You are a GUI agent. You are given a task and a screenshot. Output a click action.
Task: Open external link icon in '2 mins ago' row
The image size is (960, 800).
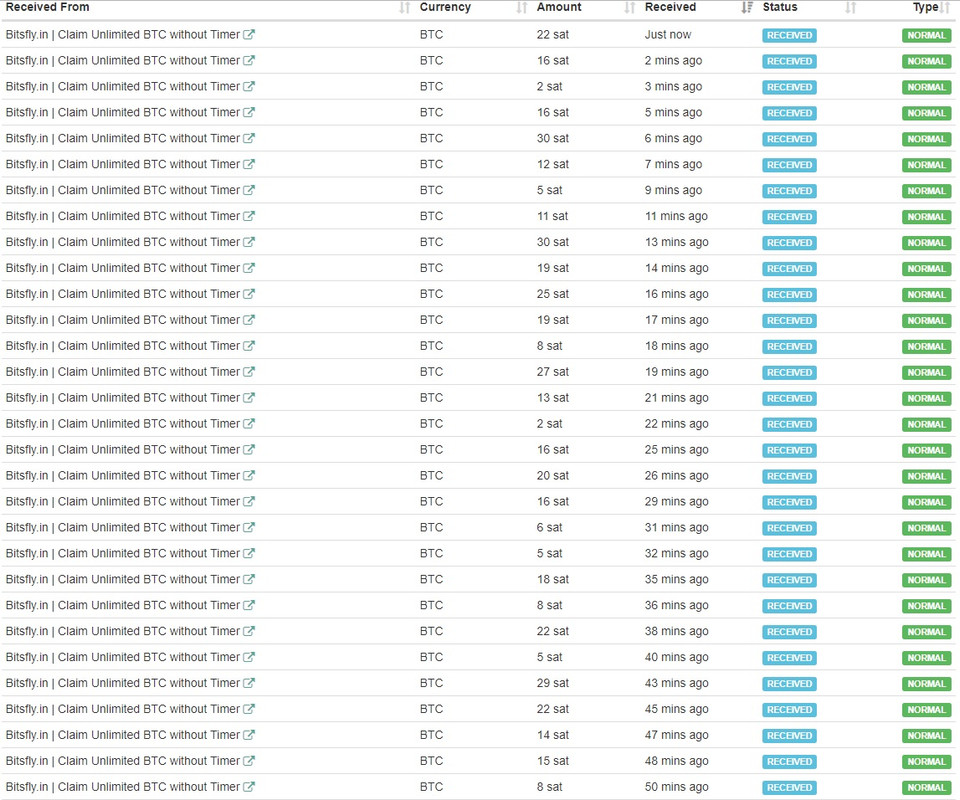click(249, 61)
